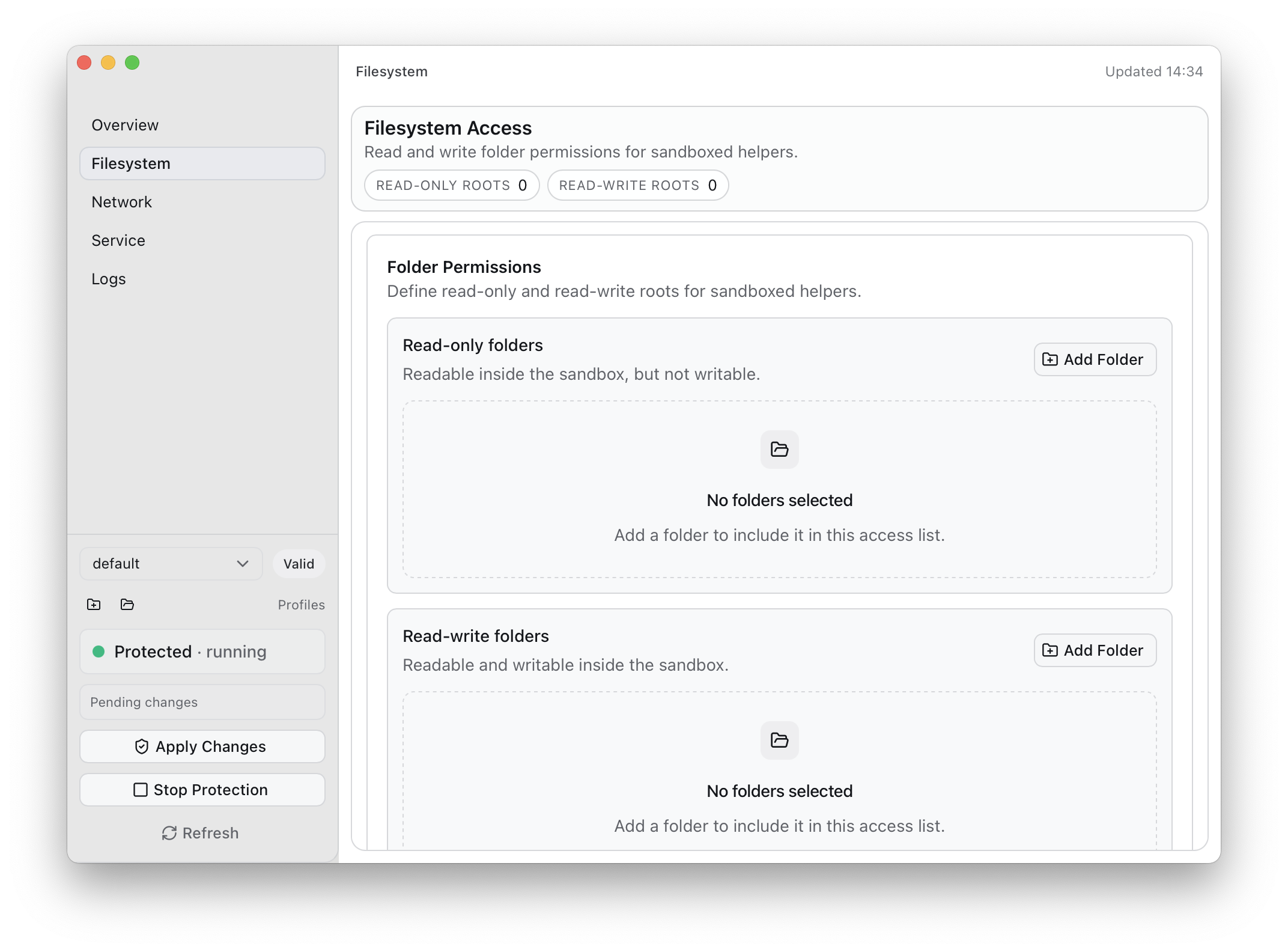Click the square checkbox icon on Stop Protection
This screenshot has width=1288, height=952.
(x=141, y=790)
